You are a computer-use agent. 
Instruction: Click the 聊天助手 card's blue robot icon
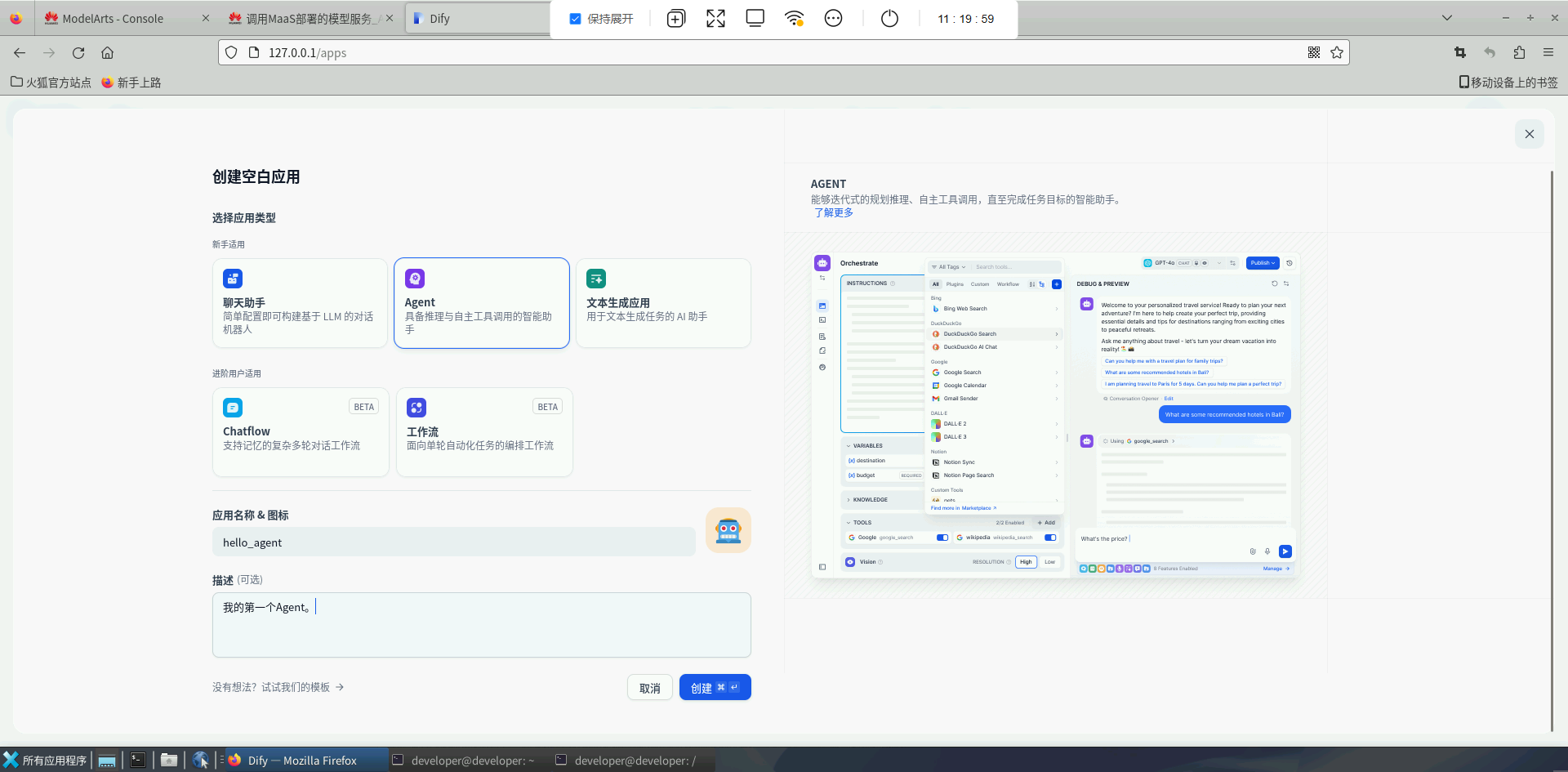click(x=233, y=279)
